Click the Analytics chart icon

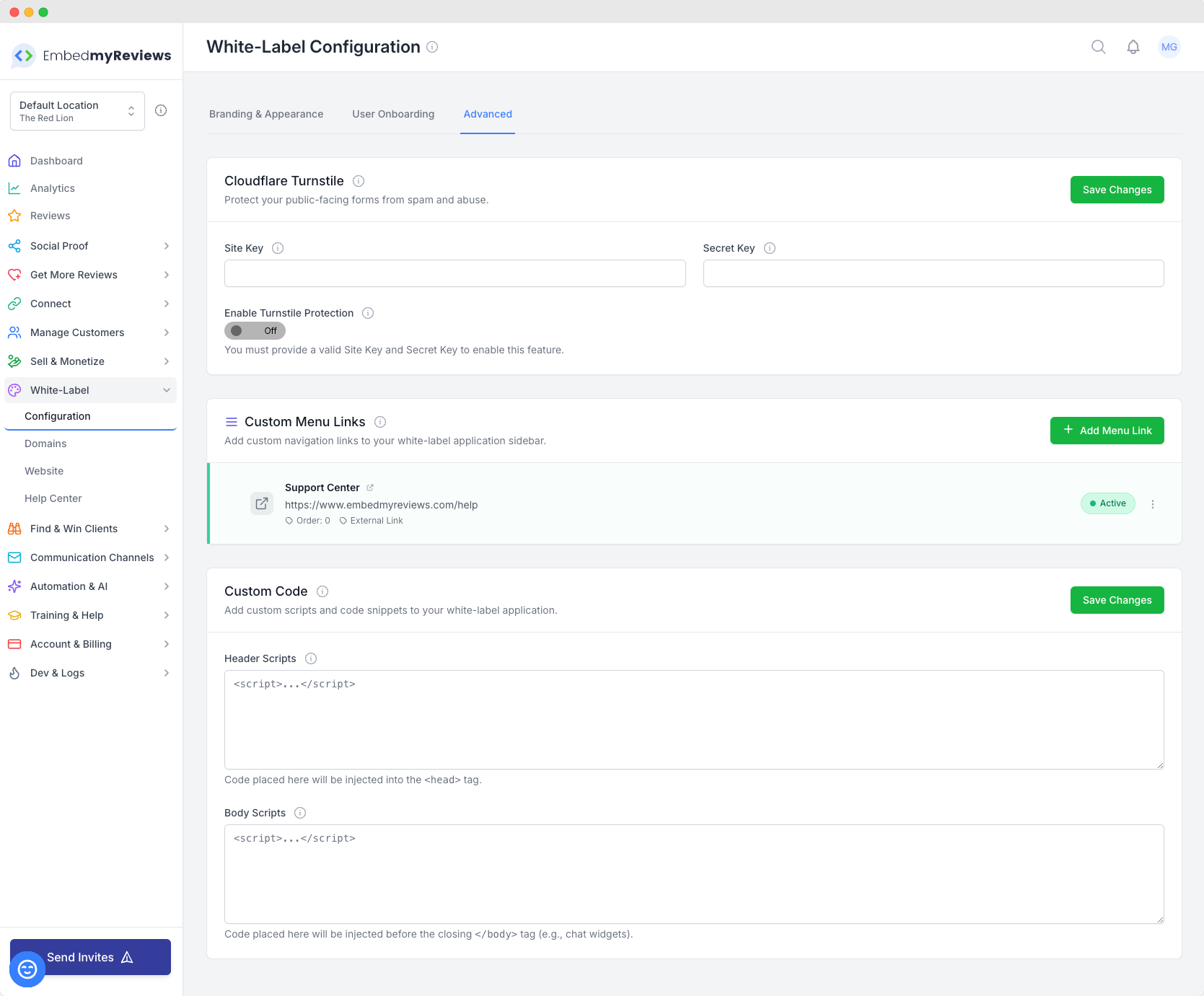click(x=14, y=188)
